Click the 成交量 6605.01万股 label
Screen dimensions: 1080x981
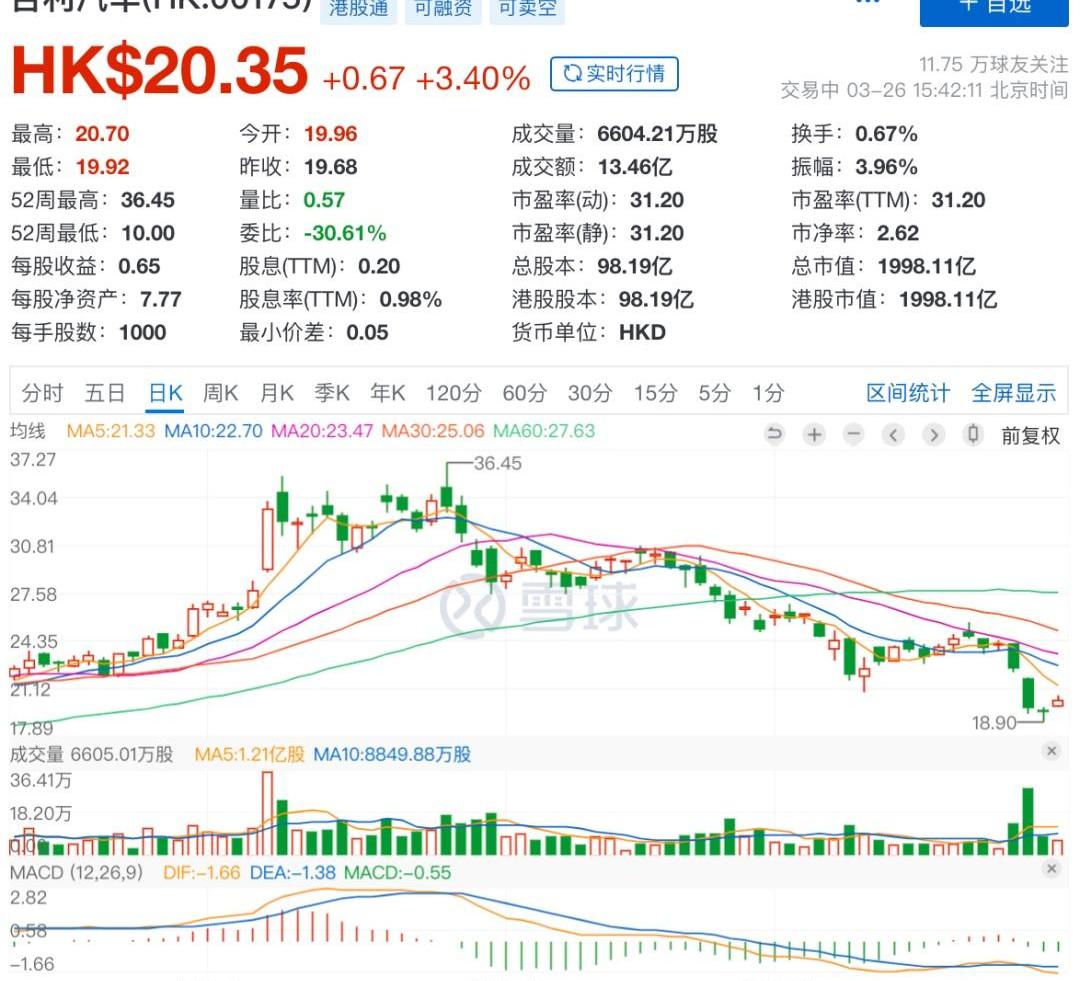[x=92, y=754]
